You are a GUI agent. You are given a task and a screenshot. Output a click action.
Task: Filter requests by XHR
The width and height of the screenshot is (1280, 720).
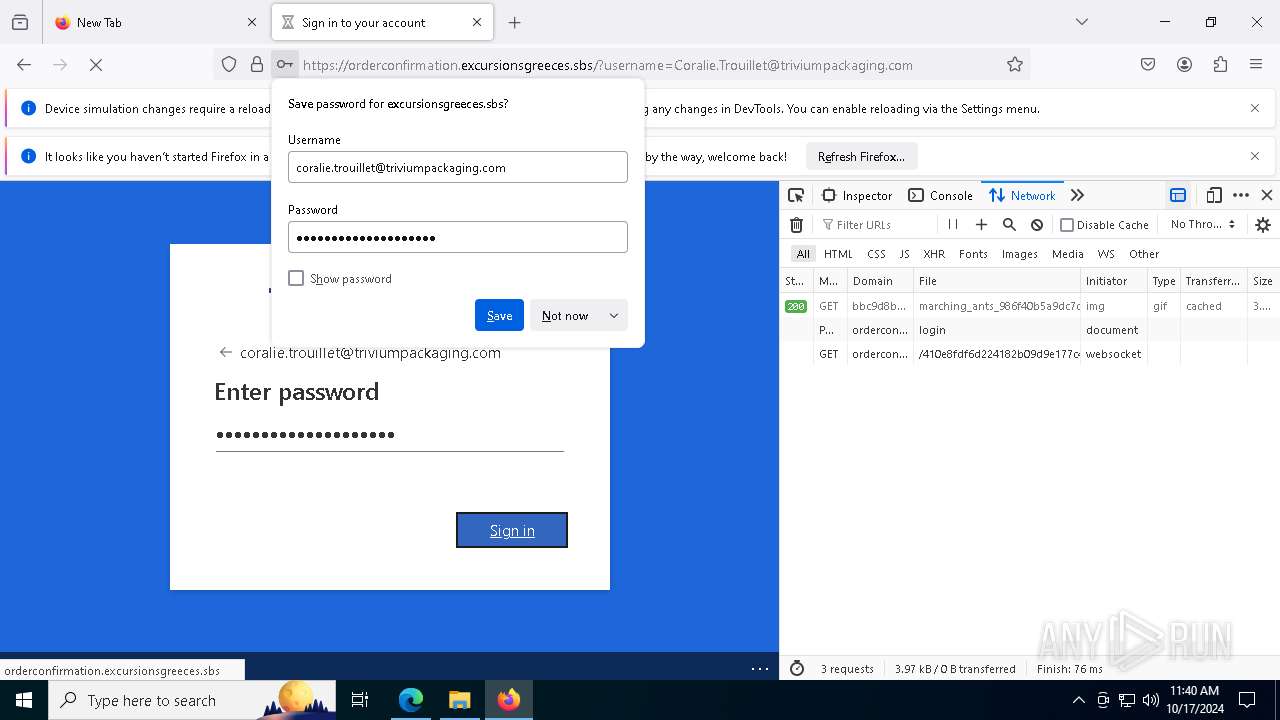click(934, 254)
